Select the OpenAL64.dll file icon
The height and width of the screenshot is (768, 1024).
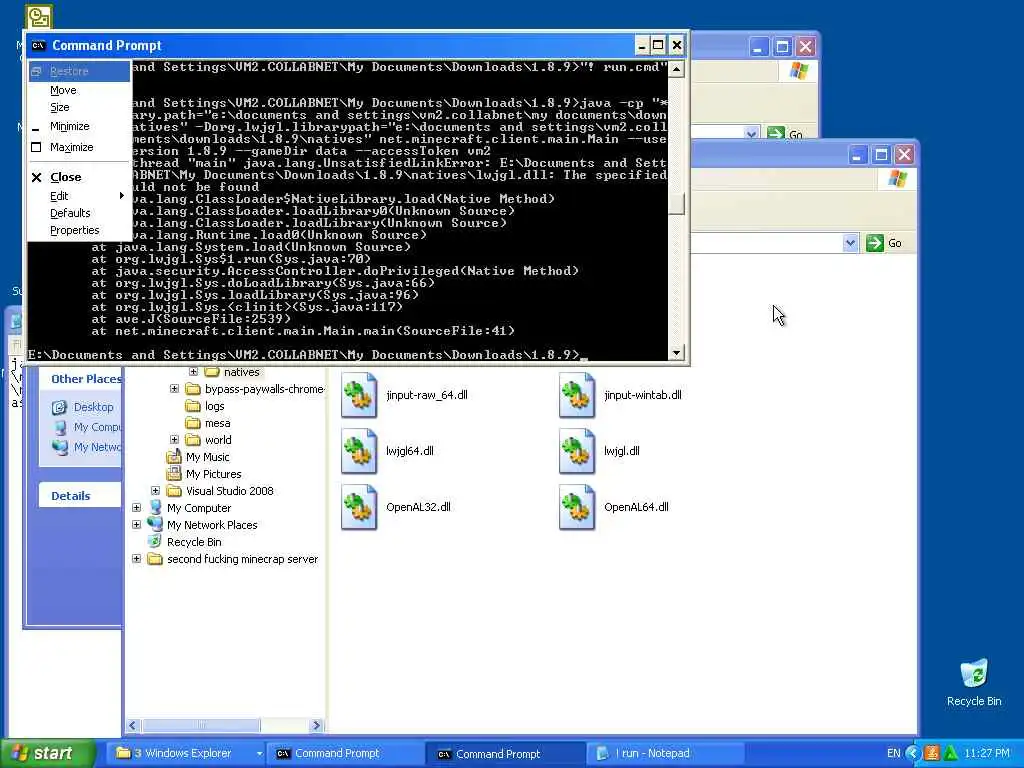click(577, 507)
